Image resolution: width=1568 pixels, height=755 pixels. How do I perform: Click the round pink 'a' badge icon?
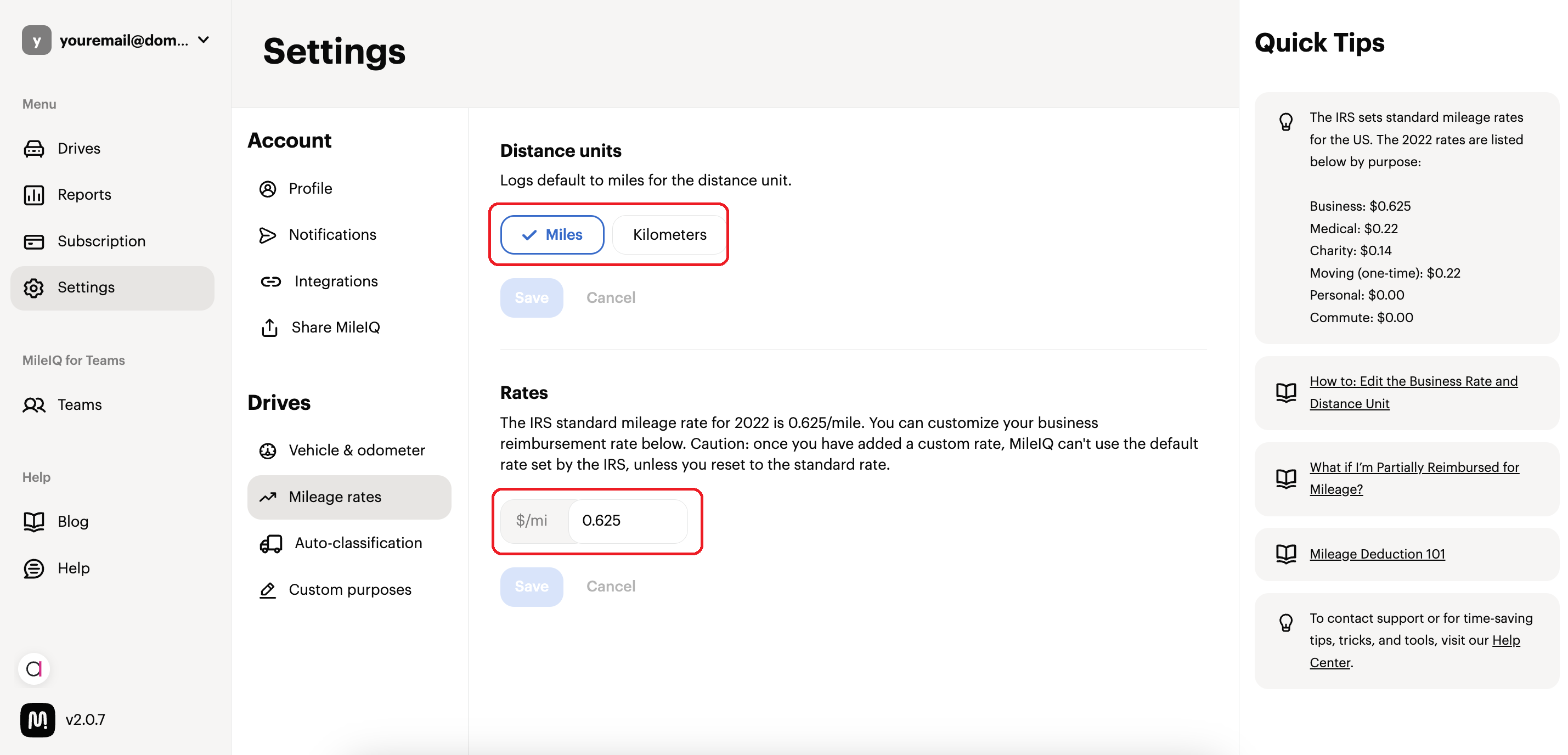pos(34,669)
